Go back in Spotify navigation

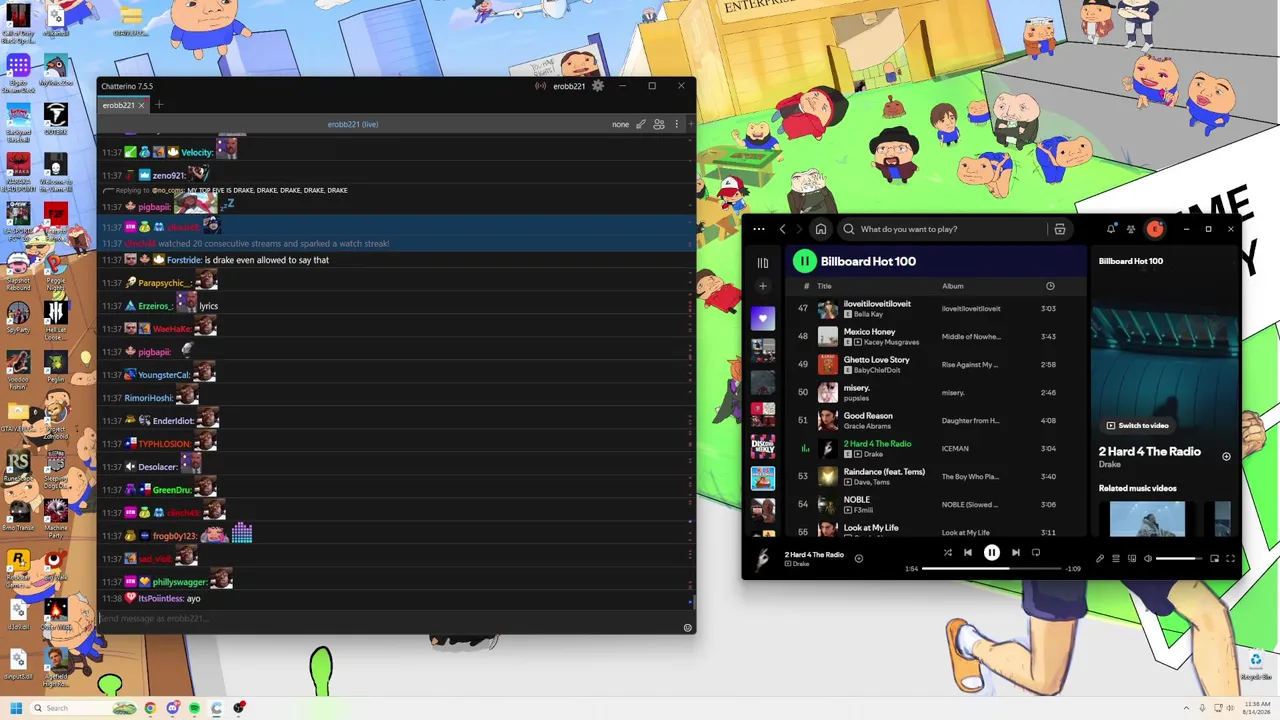[x=782, y=229]
